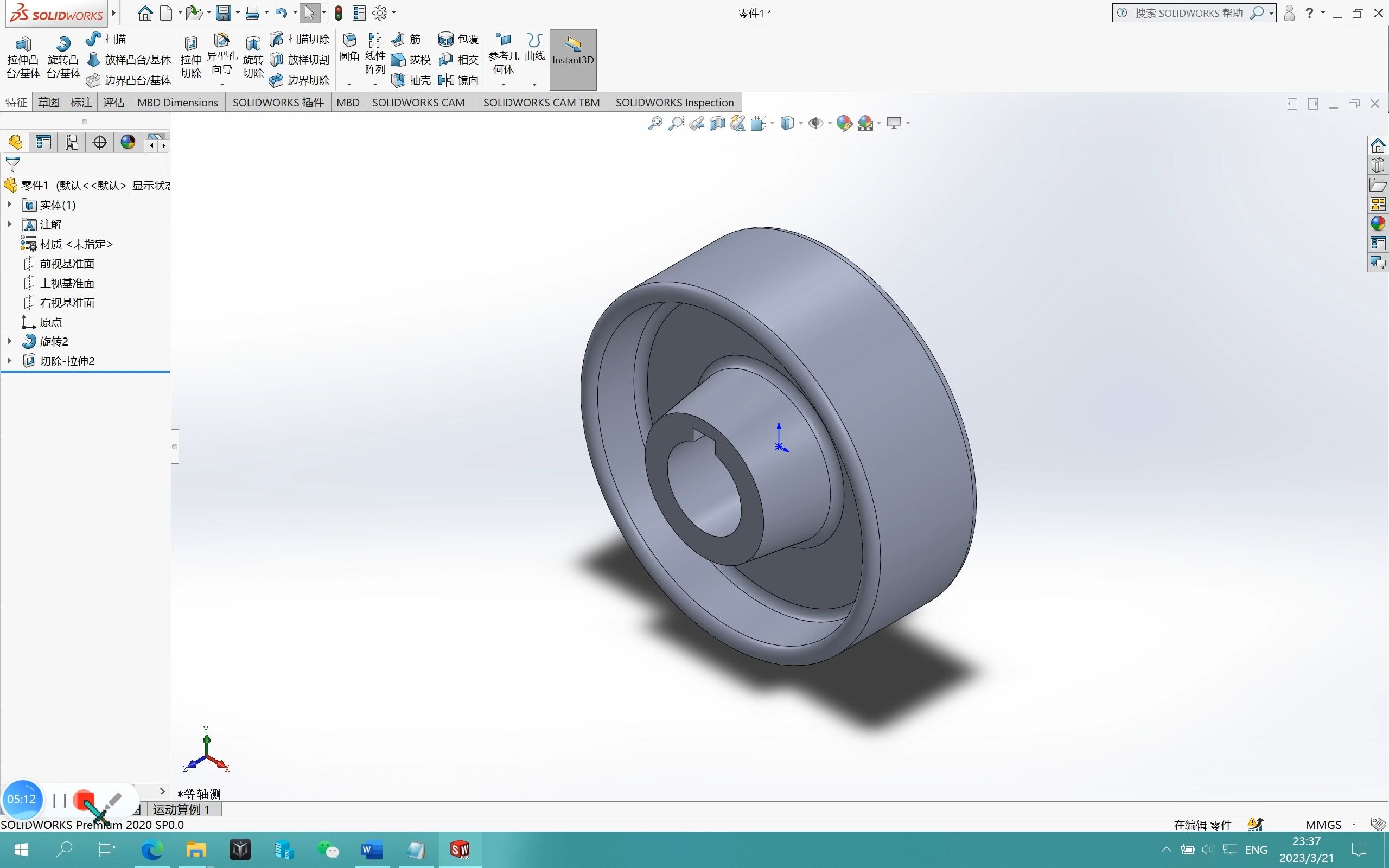Select the 前视基准面 front plane
Image resolution: width=1389 pixels, height=868 pixels.
coord(59,264)
